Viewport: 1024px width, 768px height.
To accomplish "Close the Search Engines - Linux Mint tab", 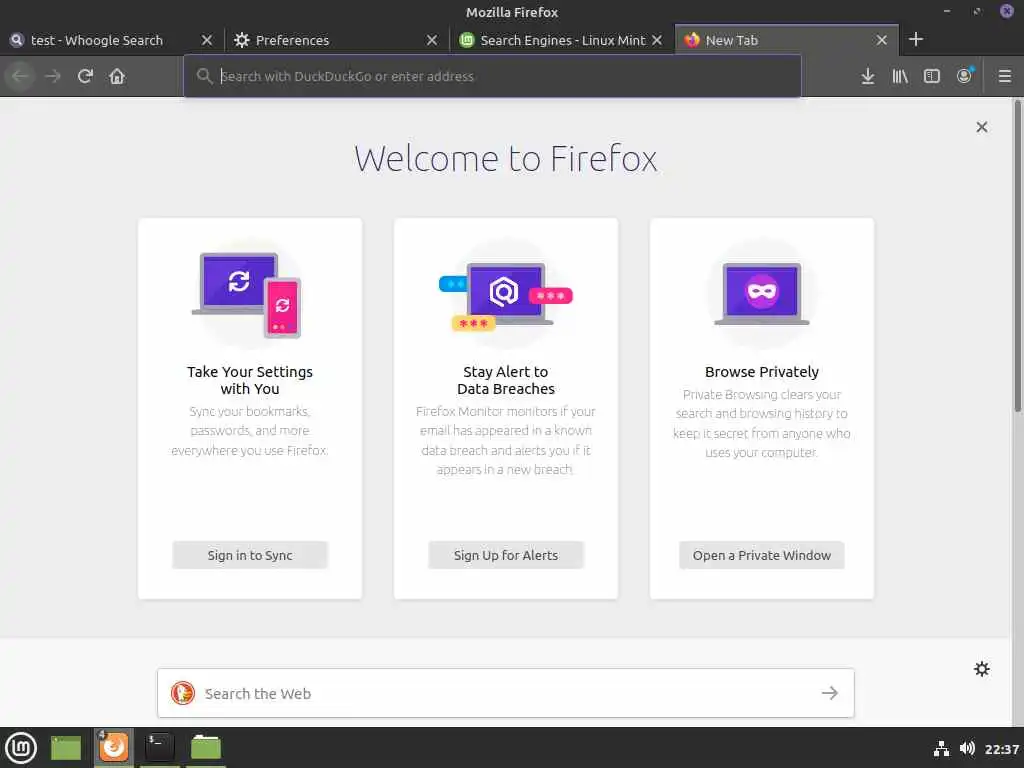I will click(657, 40).
